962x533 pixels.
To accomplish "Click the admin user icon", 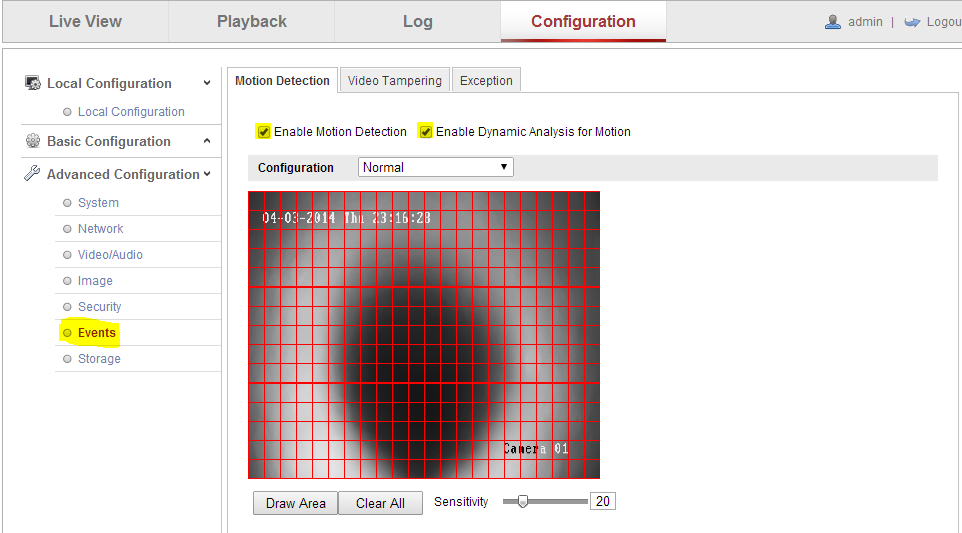I will pyautogui.click(x=833, y=22).
